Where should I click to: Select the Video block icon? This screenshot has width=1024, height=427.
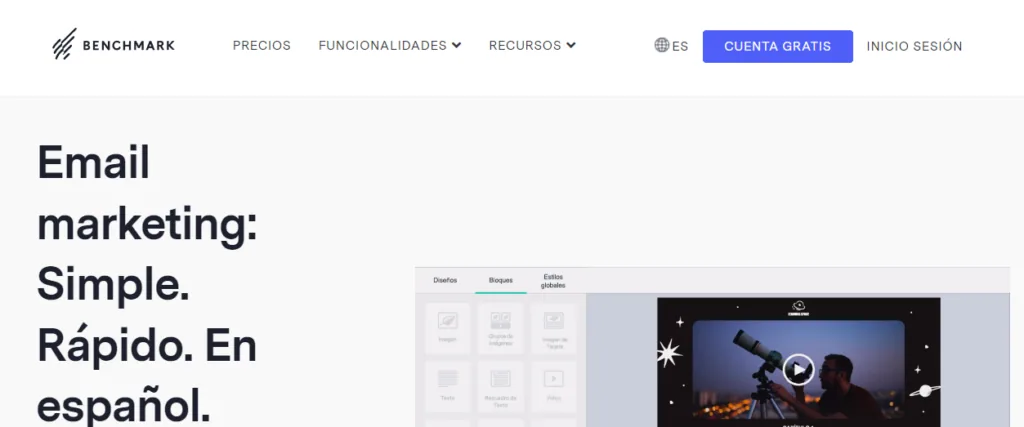pyautogui.click(x=553, y=379)
